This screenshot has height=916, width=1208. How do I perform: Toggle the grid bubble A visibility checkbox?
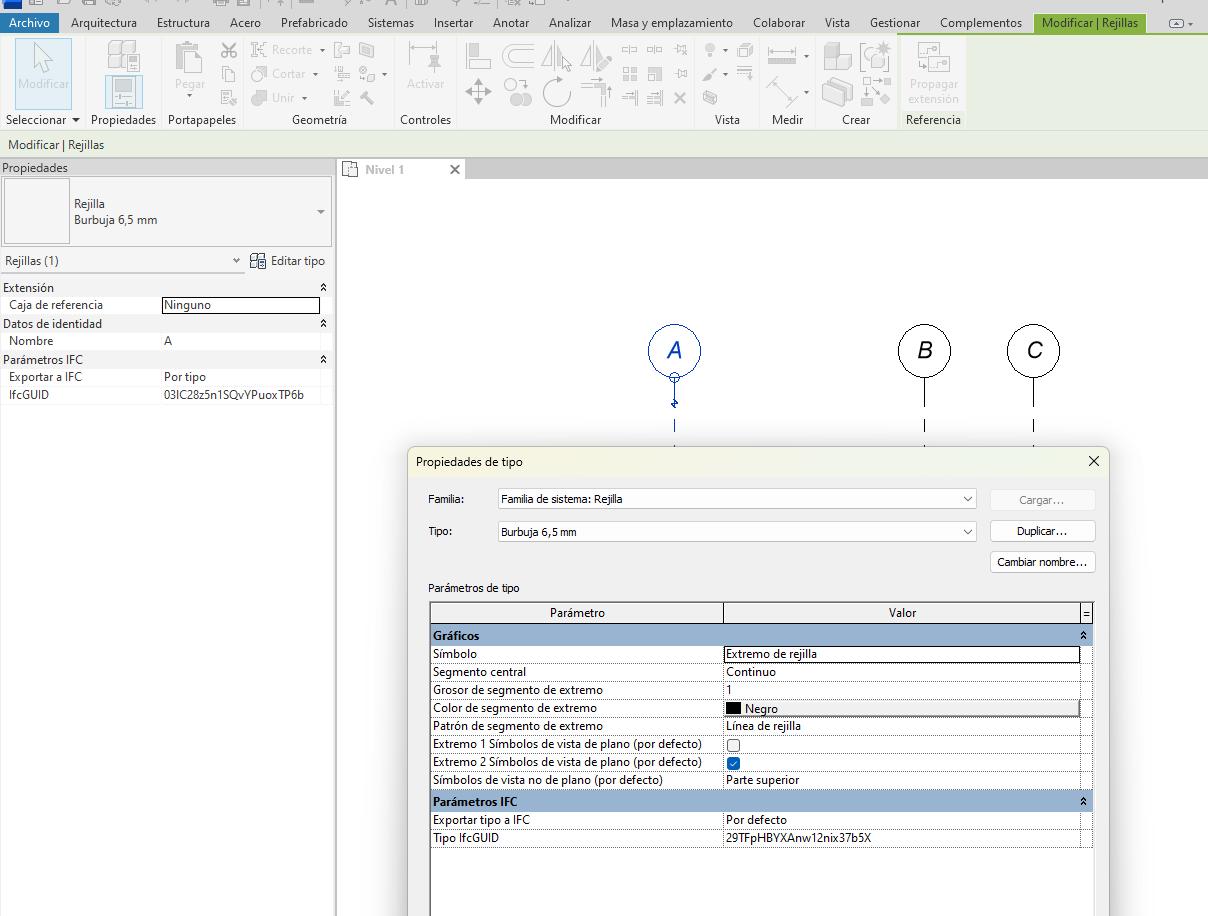674,378
